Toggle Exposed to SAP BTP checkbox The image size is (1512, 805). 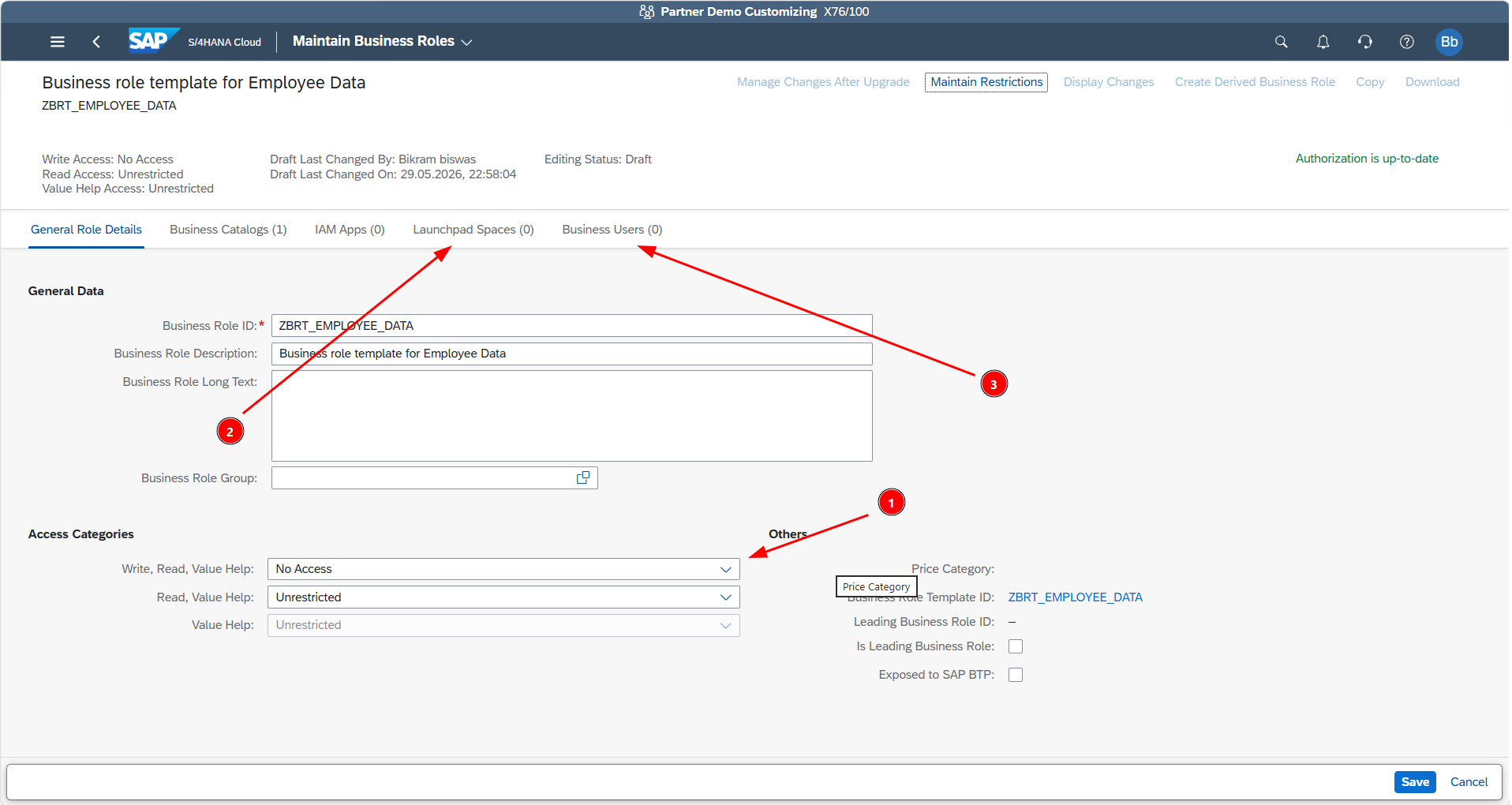click(1016, 675)
